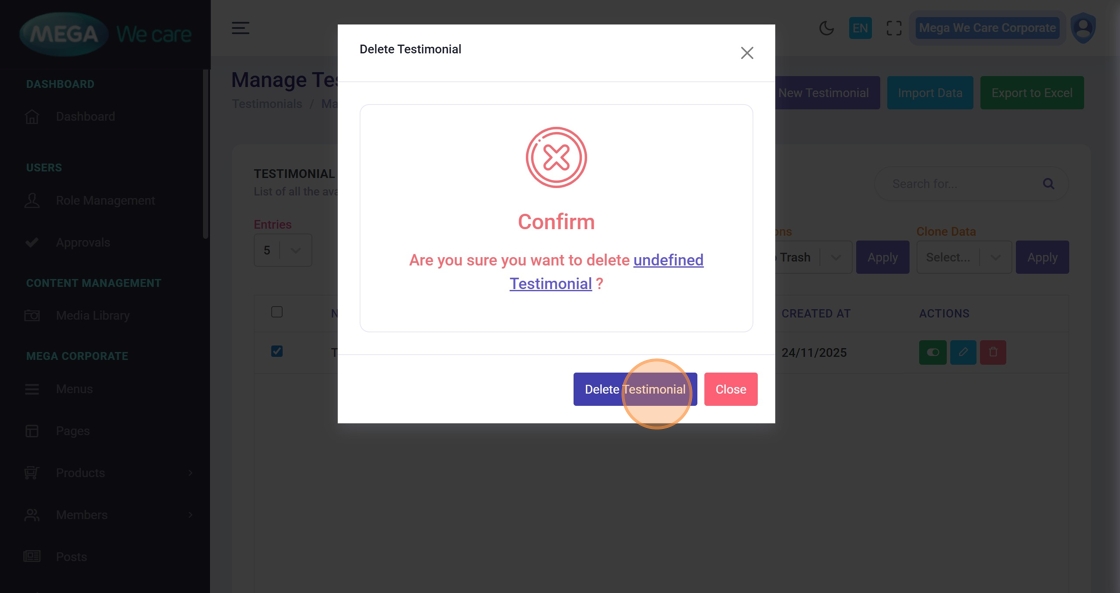Uncheck the selected testimonial row checkbox
Viewport: 1120px width, 593px height.
[277, 351]
